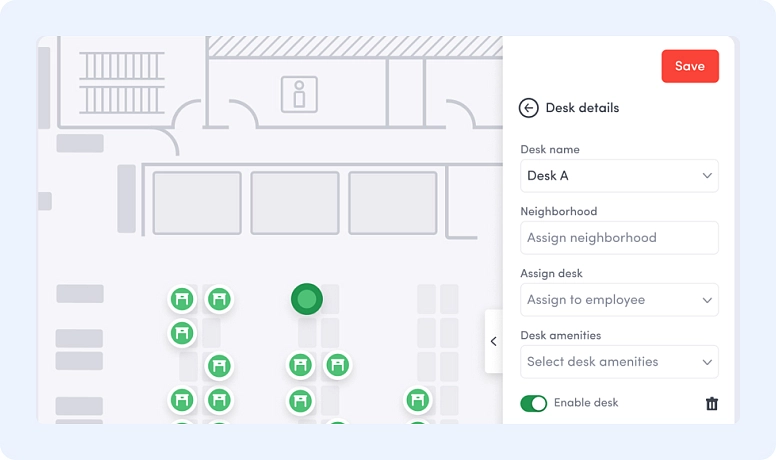Select the dark green highlighted desk marker
The width and height of the screenshot is (776, 460).
tap(307, 298)
